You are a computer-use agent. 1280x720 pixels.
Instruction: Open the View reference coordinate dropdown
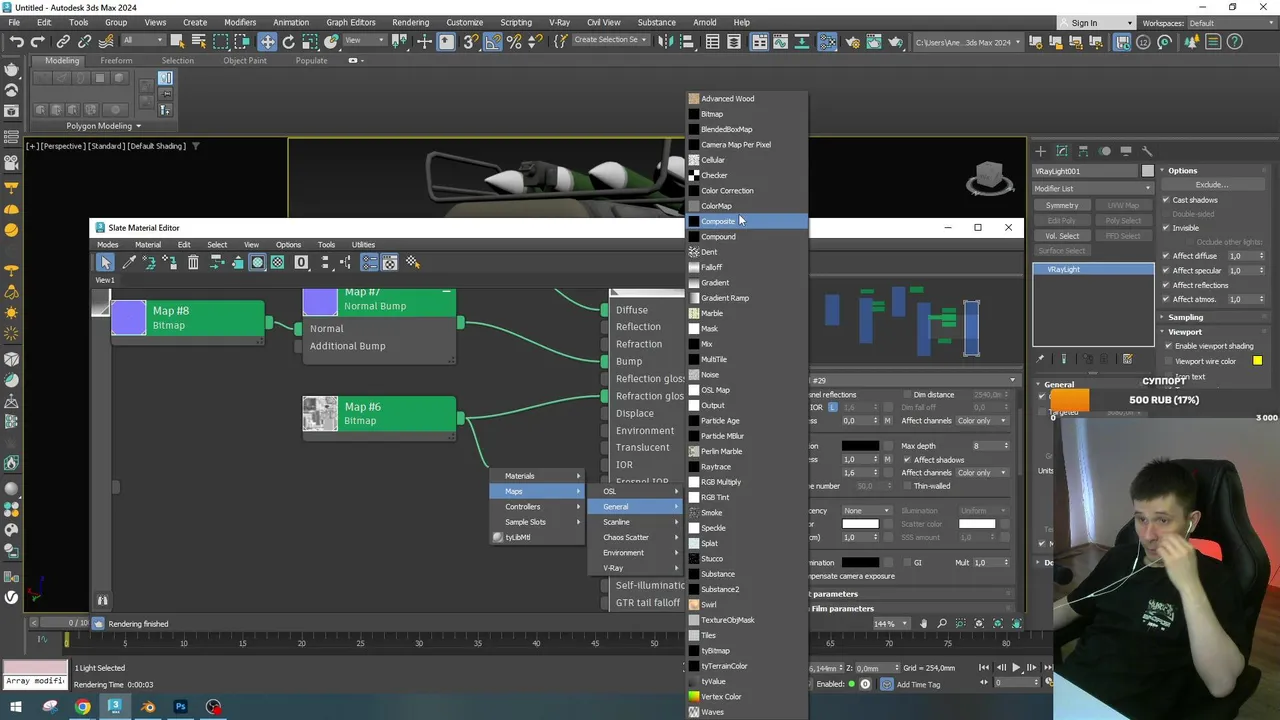[365, 41]
